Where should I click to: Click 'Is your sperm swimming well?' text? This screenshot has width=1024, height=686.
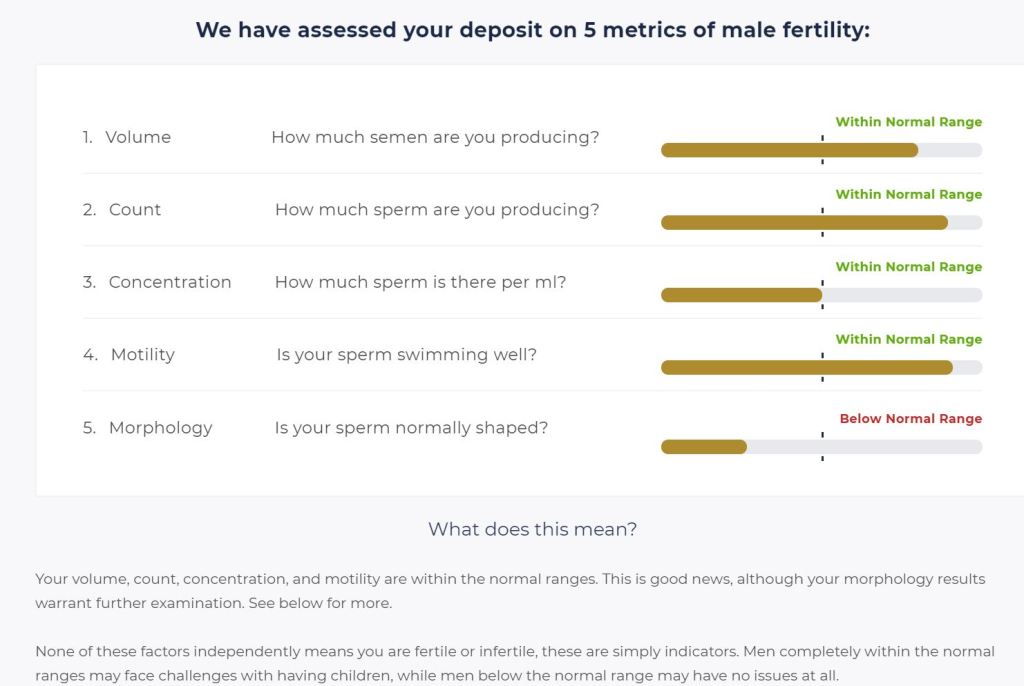point(406,355)
